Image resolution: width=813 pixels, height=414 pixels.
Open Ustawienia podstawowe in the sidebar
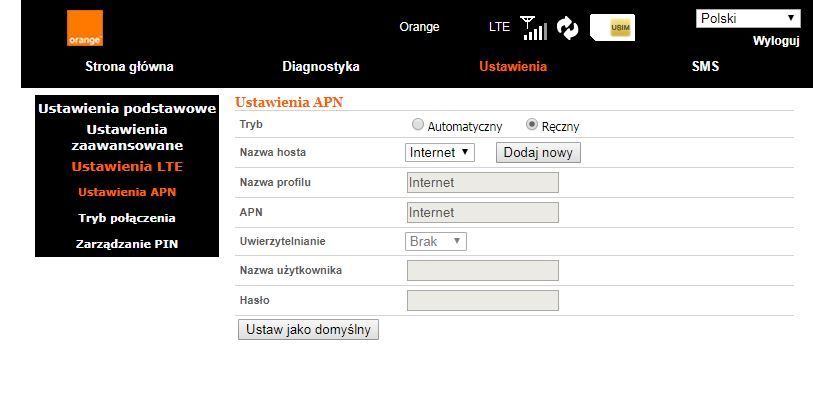pos(127,108)
